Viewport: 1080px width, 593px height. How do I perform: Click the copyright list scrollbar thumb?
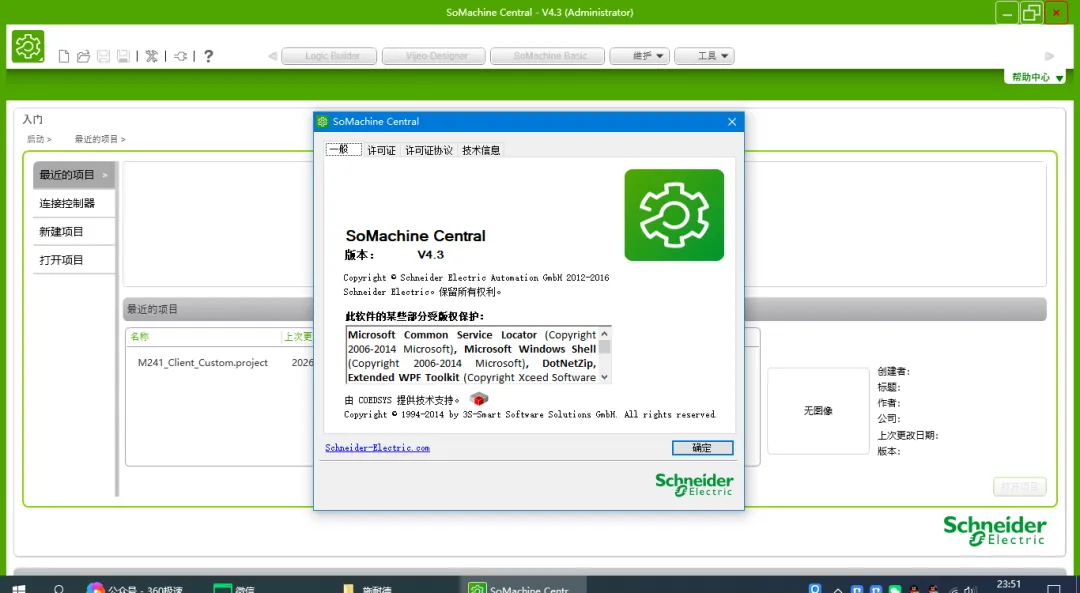(x=605, y=346)
